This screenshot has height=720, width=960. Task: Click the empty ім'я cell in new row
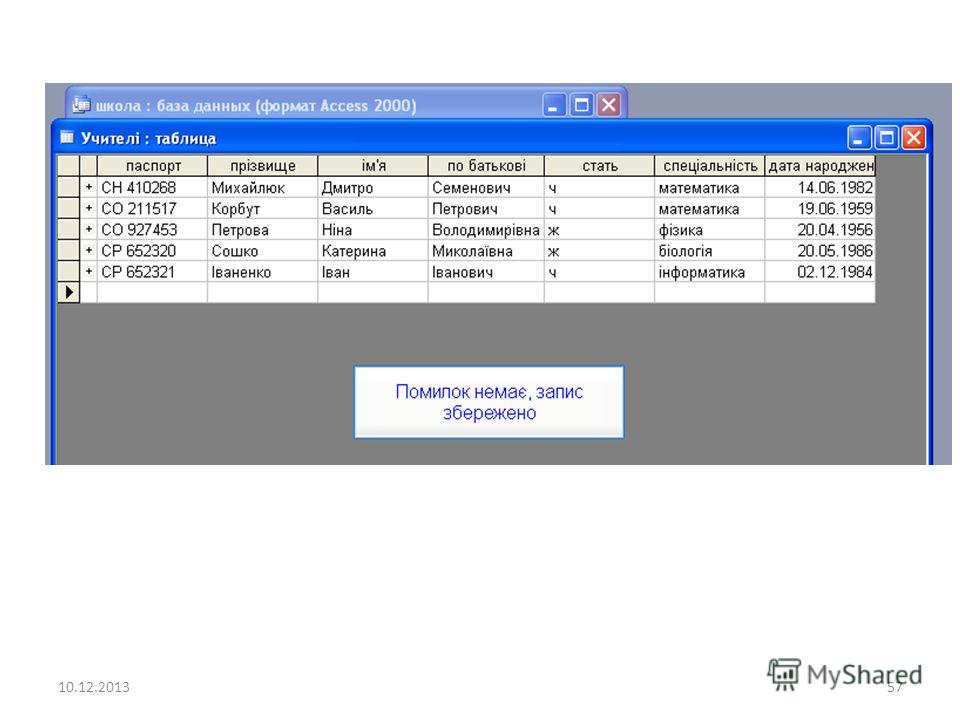[x=373, y=293]
